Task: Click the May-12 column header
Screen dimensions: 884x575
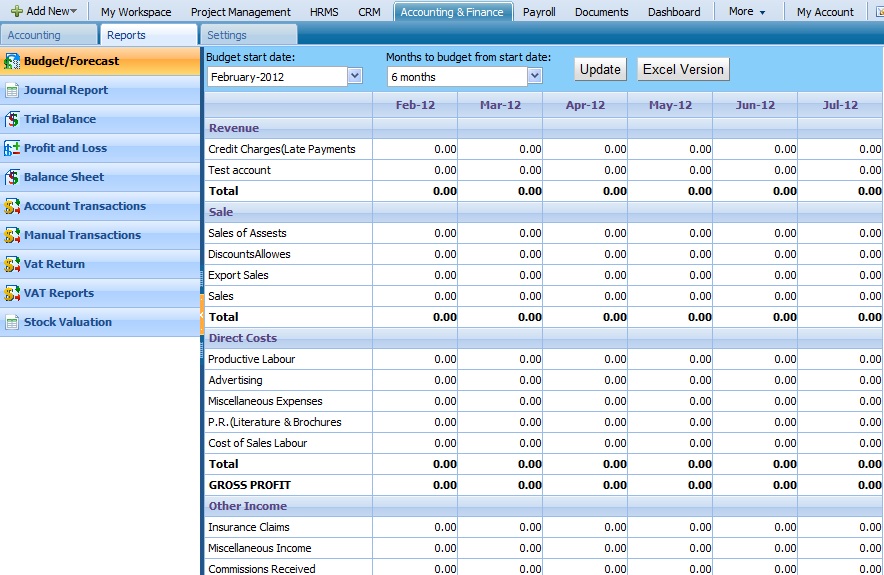Action: pos(670,105)
